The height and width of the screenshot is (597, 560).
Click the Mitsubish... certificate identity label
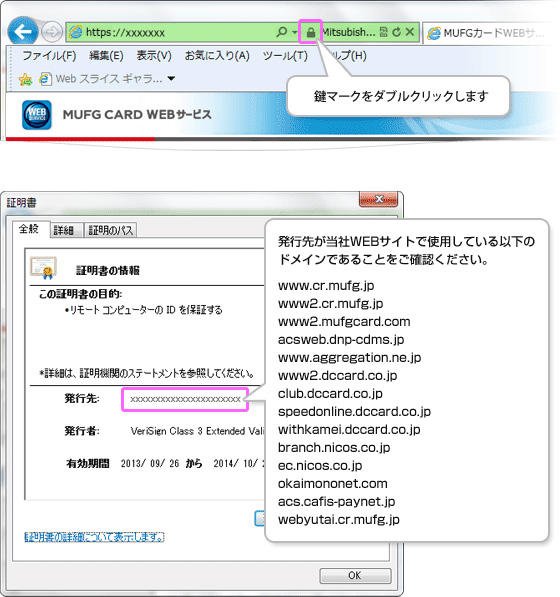(x=349, y=32)
